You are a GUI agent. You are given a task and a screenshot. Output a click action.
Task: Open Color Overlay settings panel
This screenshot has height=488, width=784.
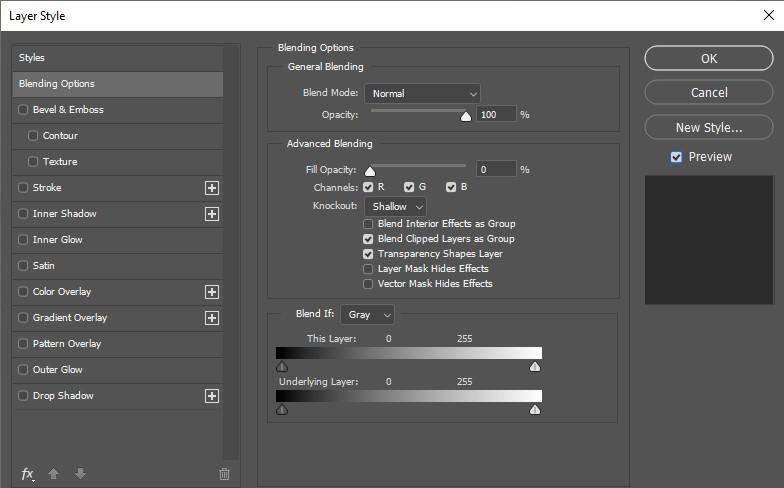point(62,292)
